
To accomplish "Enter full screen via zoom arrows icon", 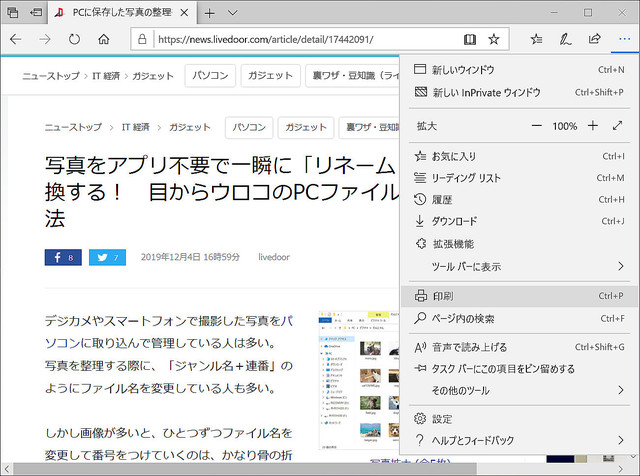I will (x=618, y=126).
